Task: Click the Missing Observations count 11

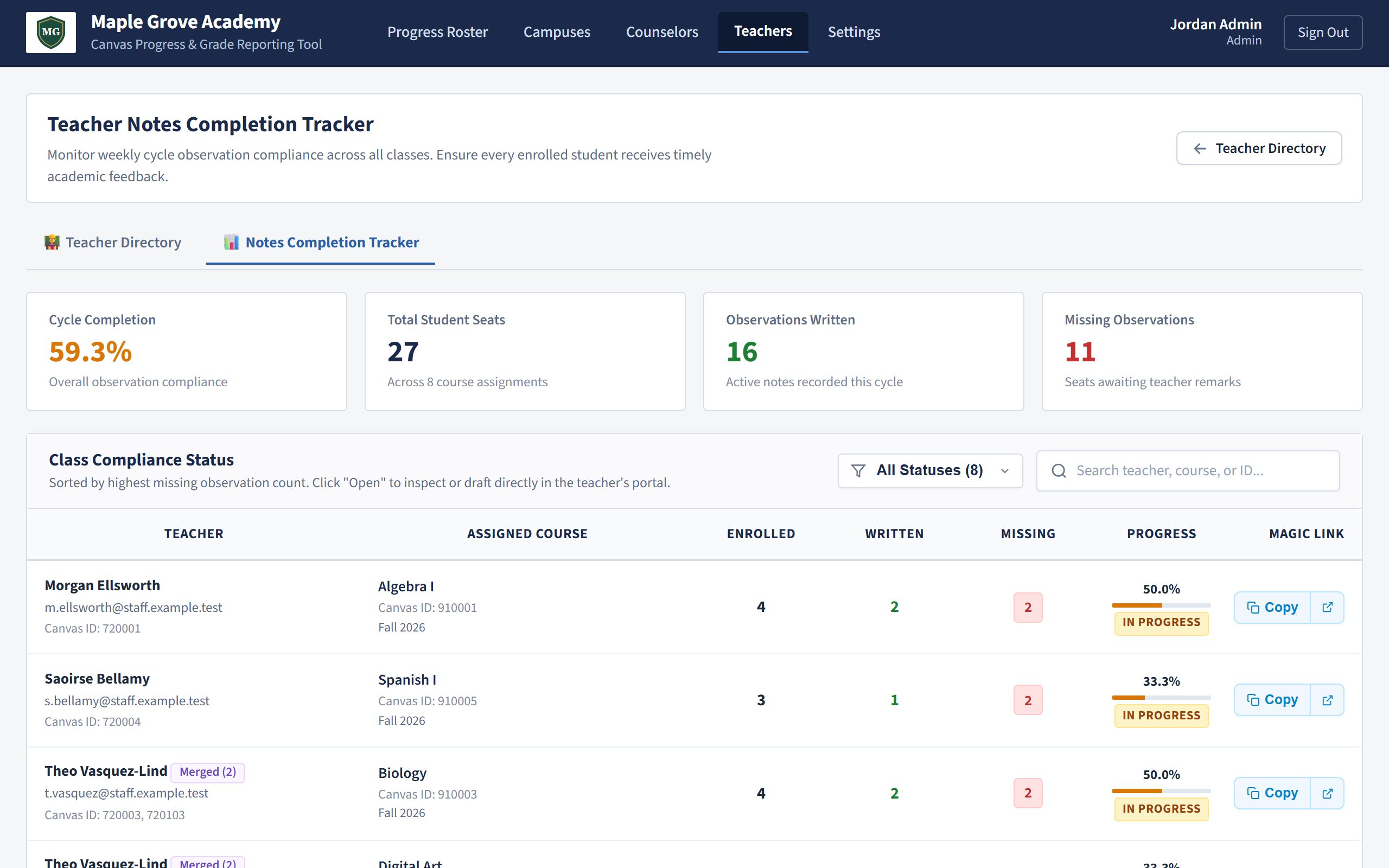Action: tap(1080, 352)
